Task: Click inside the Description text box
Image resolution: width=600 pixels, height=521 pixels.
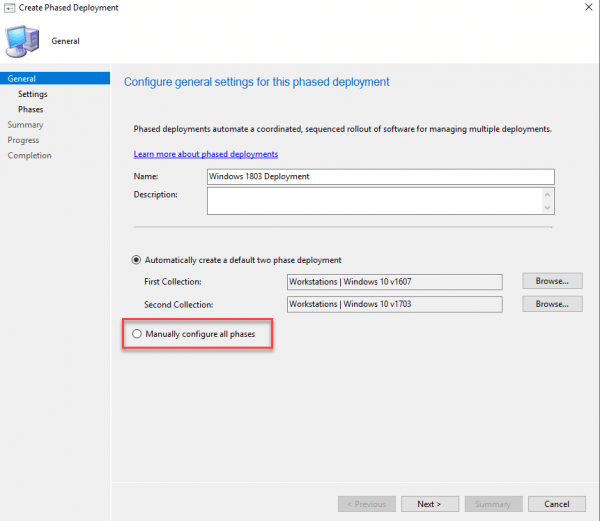Action: [x=374, y=201]
